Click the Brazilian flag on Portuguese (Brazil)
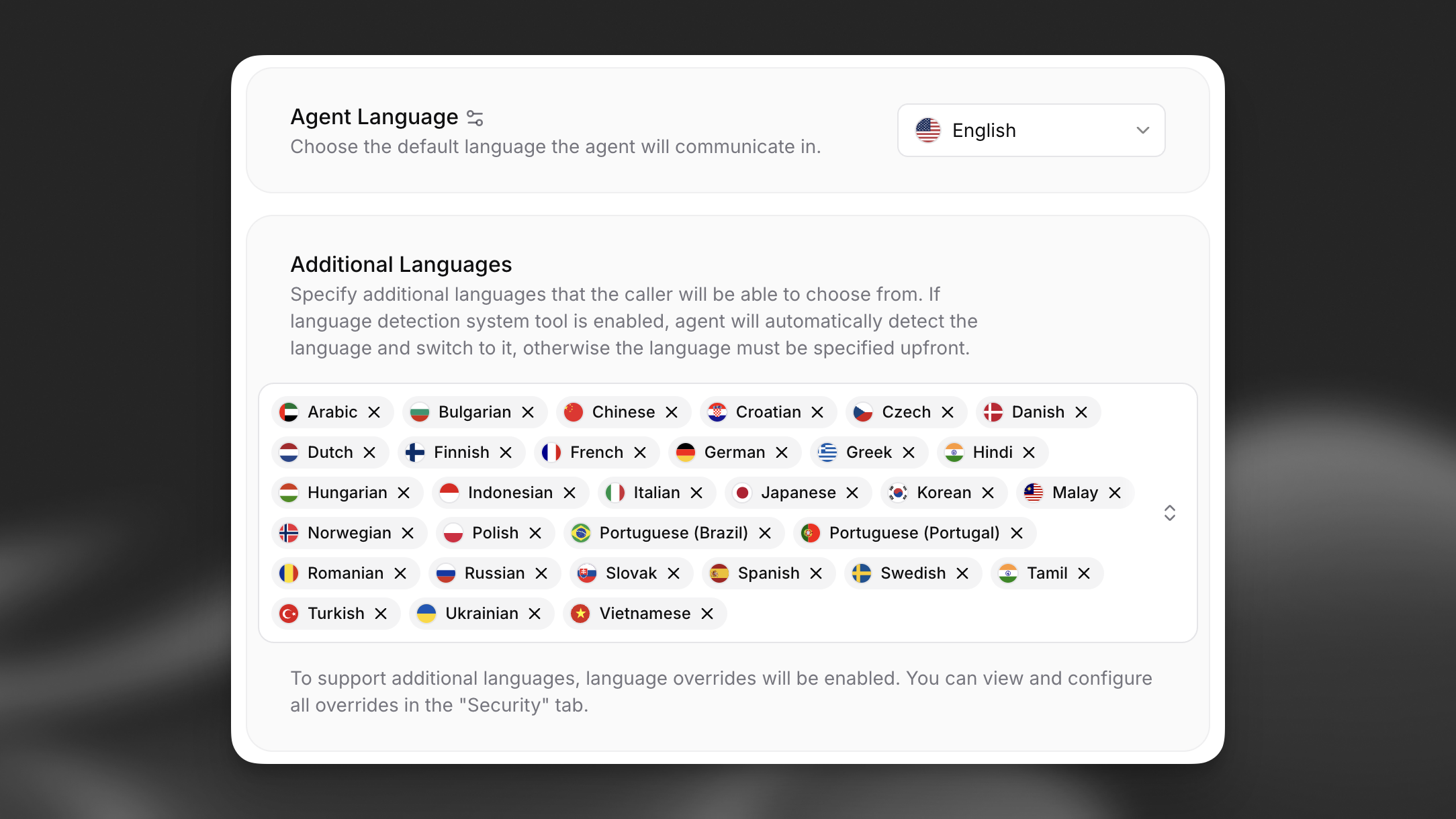 (579, 532)
